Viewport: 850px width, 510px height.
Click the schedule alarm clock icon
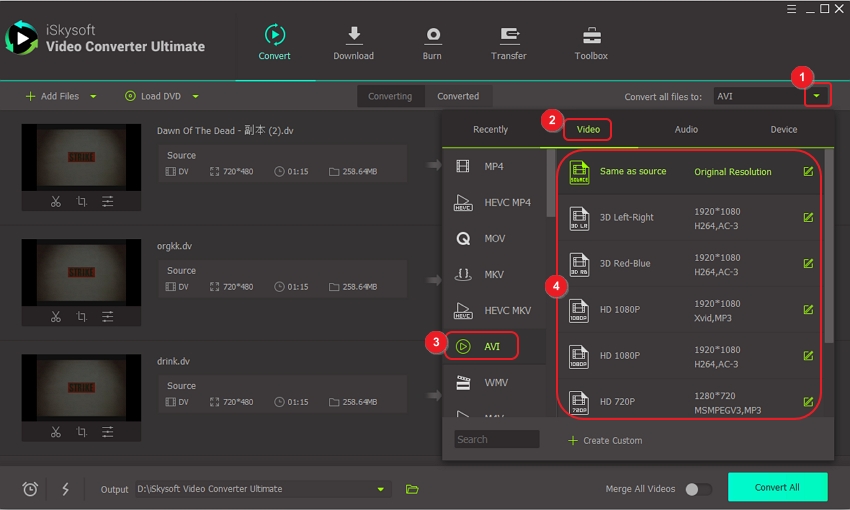pos(30,489)
